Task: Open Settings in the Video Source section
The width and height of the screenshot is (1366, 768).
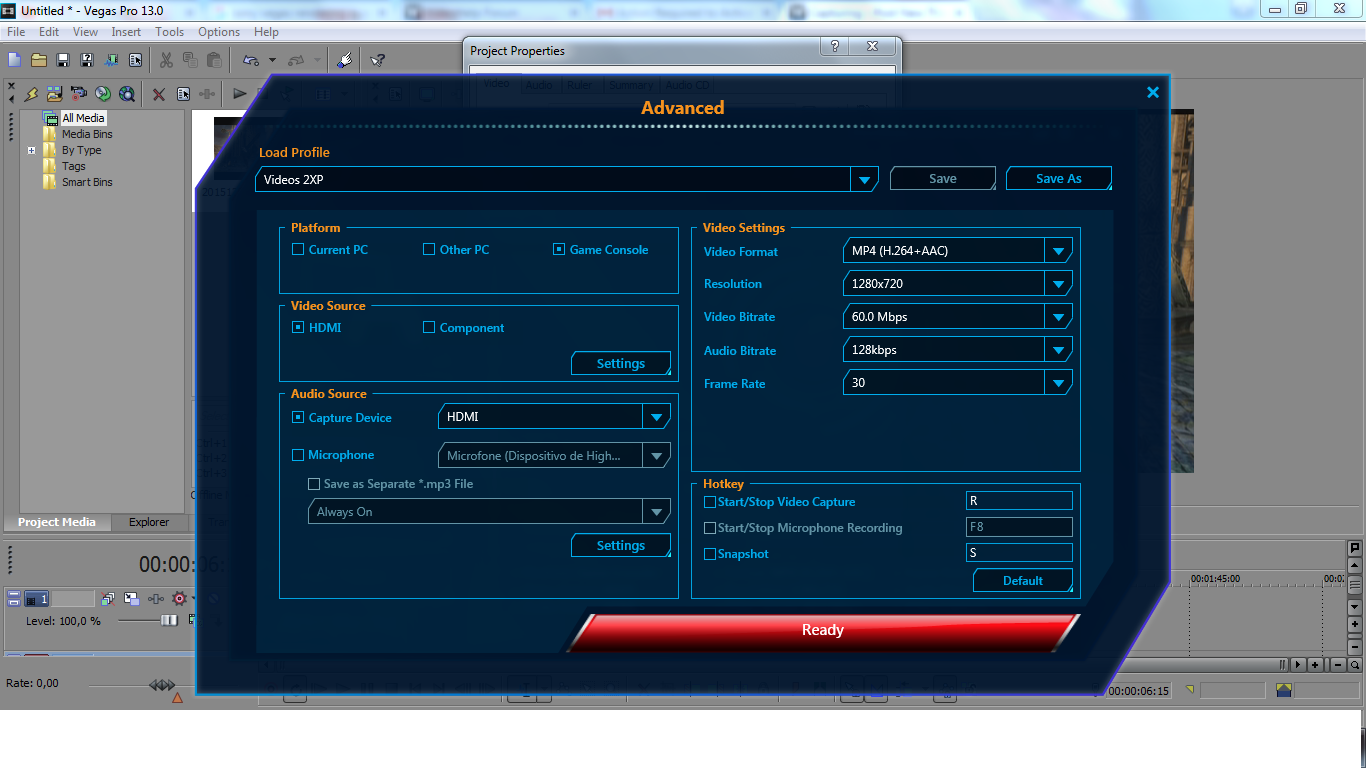Action: 621,364
